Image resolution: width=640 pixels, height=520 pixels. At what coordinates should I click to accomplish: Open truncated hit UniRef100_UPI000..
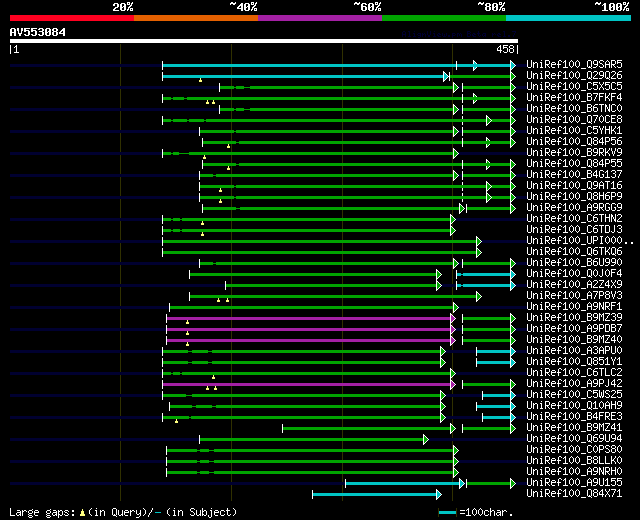point(580,241)
